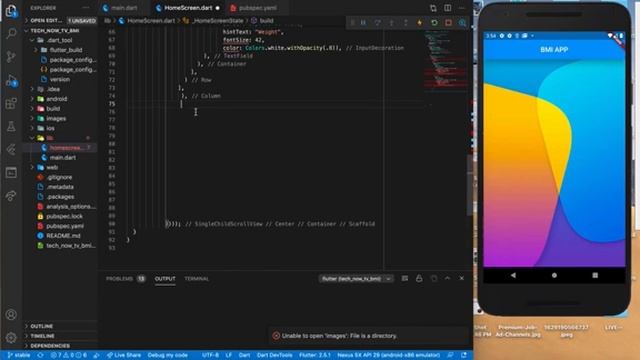Image resolution: width=640 pixels, height=360 pixels.
Task: Click Live Share in status bar
Action: click(x=124, y=355)
